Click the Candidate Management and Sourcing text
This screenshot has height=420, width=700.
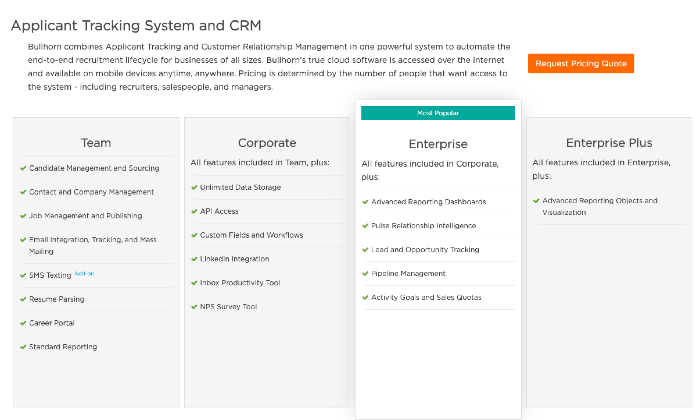[x=94, y=168]
